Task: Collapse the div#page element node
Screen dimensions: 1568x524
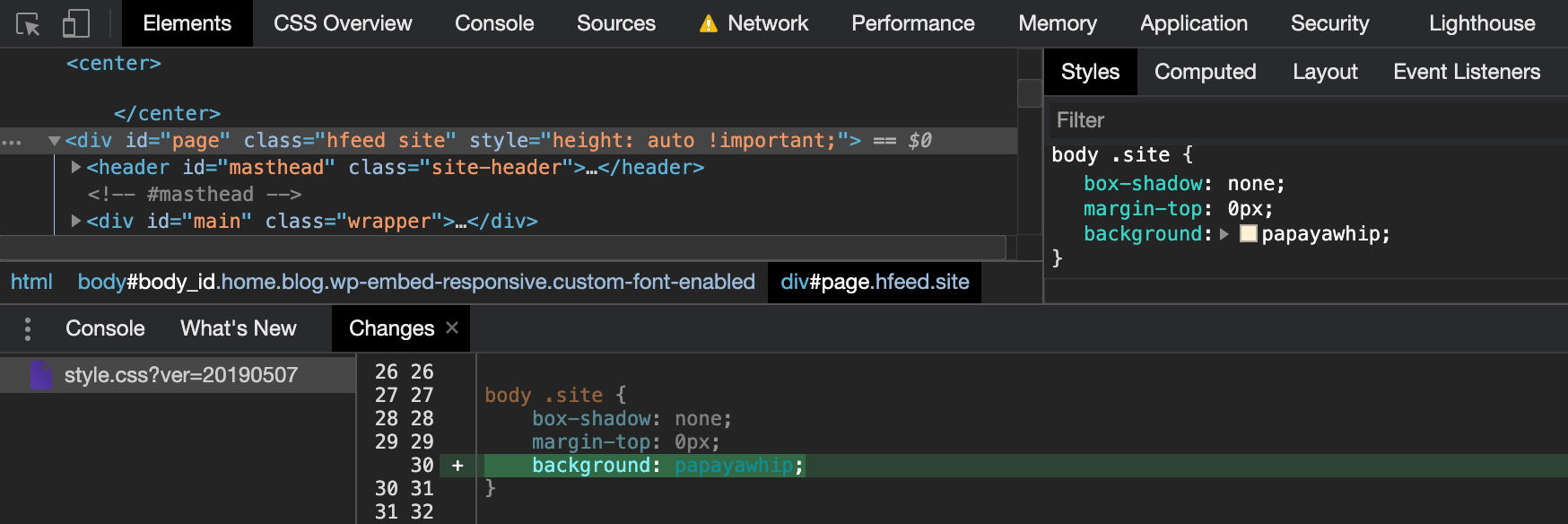Action: coord(55,141)
